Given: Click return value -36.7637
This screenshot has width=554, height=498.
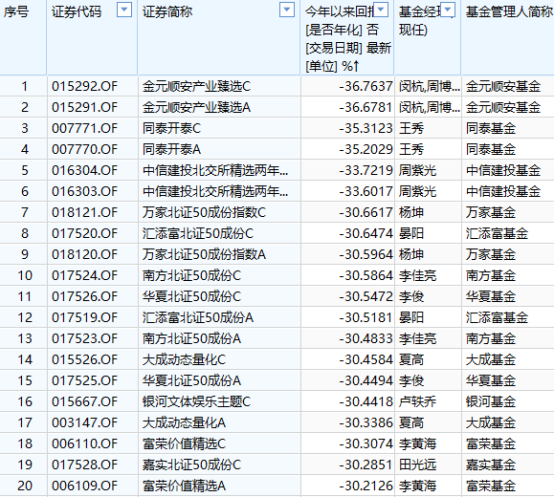Looking at the screenshot, I should coord(366,86).
